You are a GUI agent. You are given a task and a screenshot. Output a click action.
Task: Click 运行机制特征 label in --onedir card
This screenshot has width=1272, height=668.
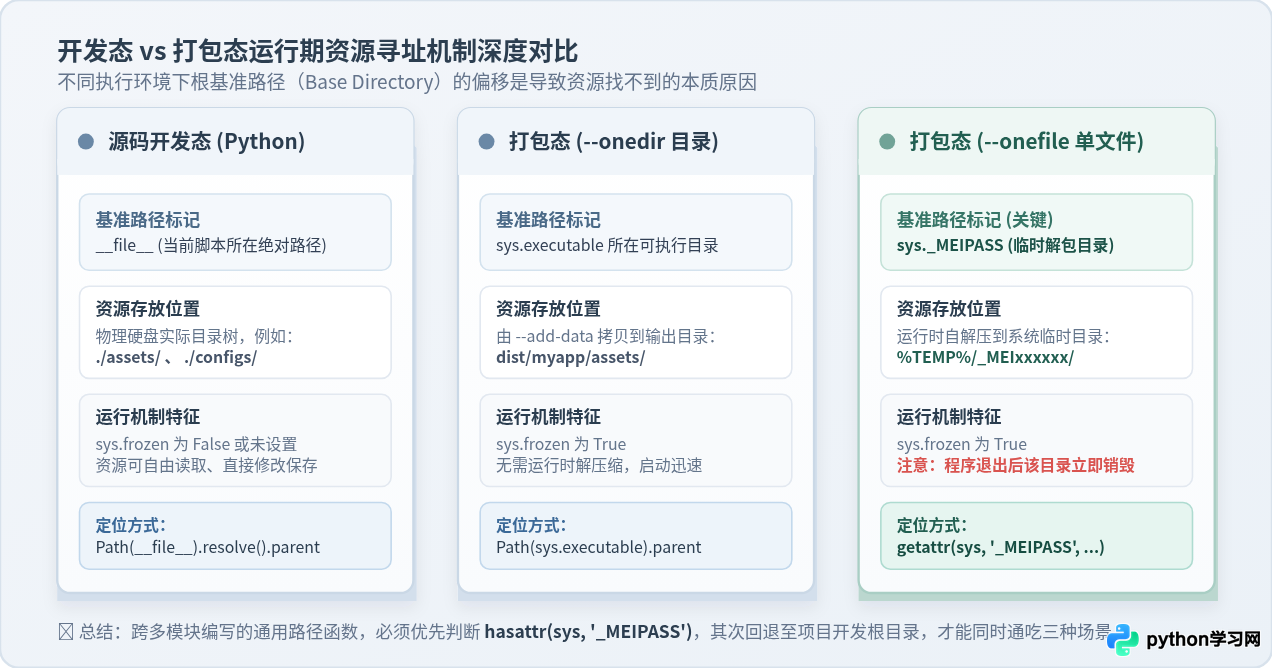[x=549, y=417]
